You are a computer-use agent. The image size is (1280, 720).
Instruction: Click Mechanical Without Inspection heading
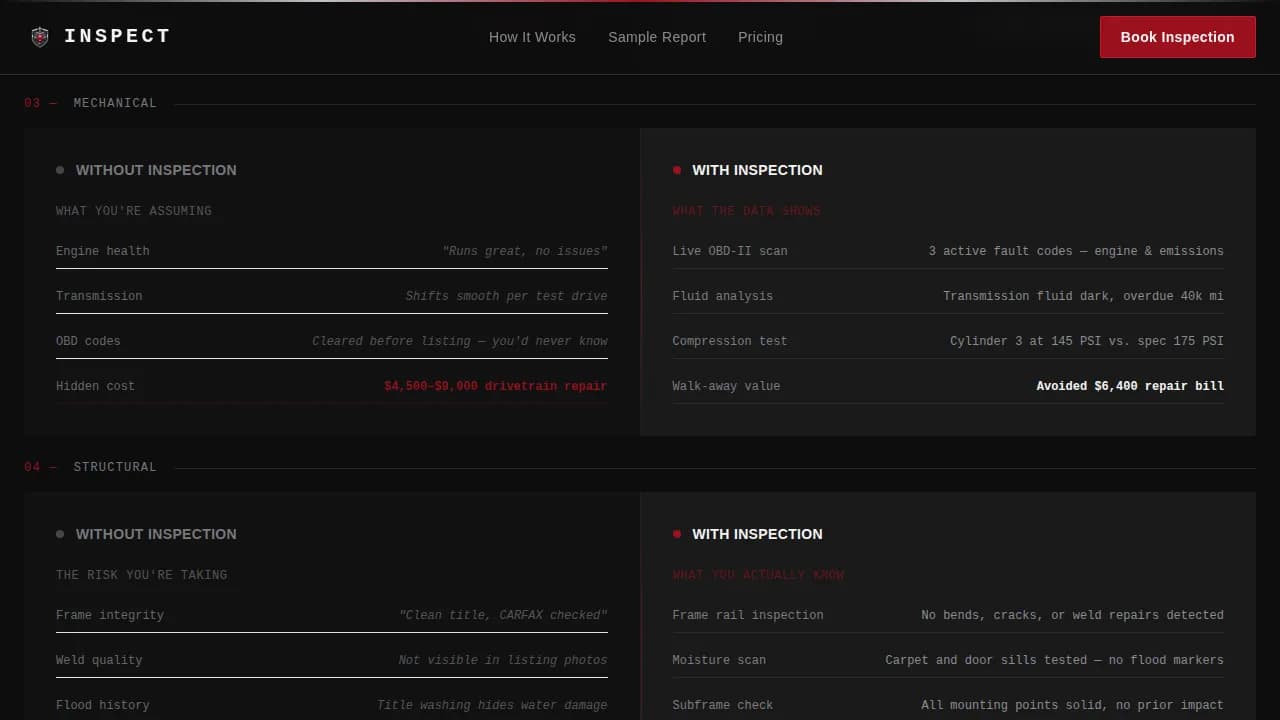click(156, 170)
